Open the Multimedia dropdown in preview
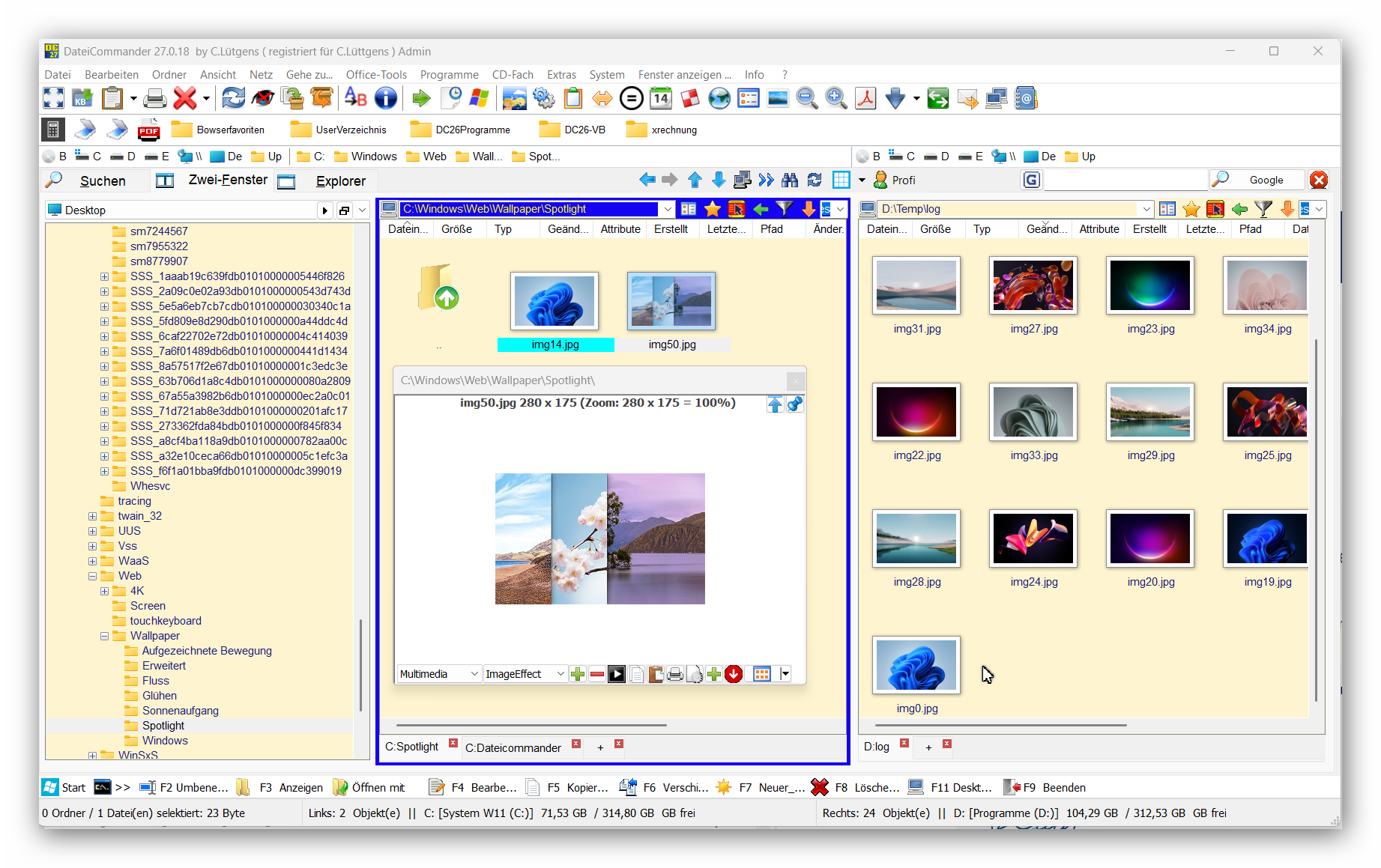The height and width of the screenshot is (868, 1381). tap(438, 674)
